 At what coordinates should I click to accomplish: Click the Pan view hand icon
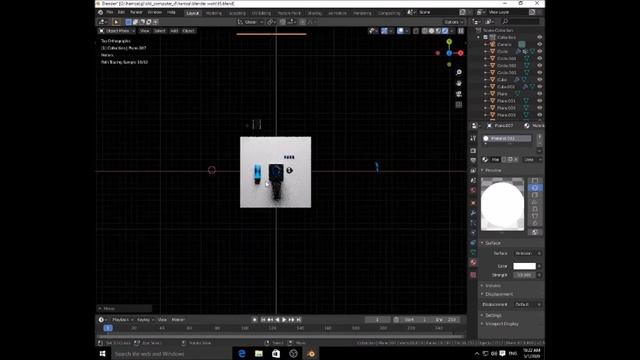click(x=459, y=83)
